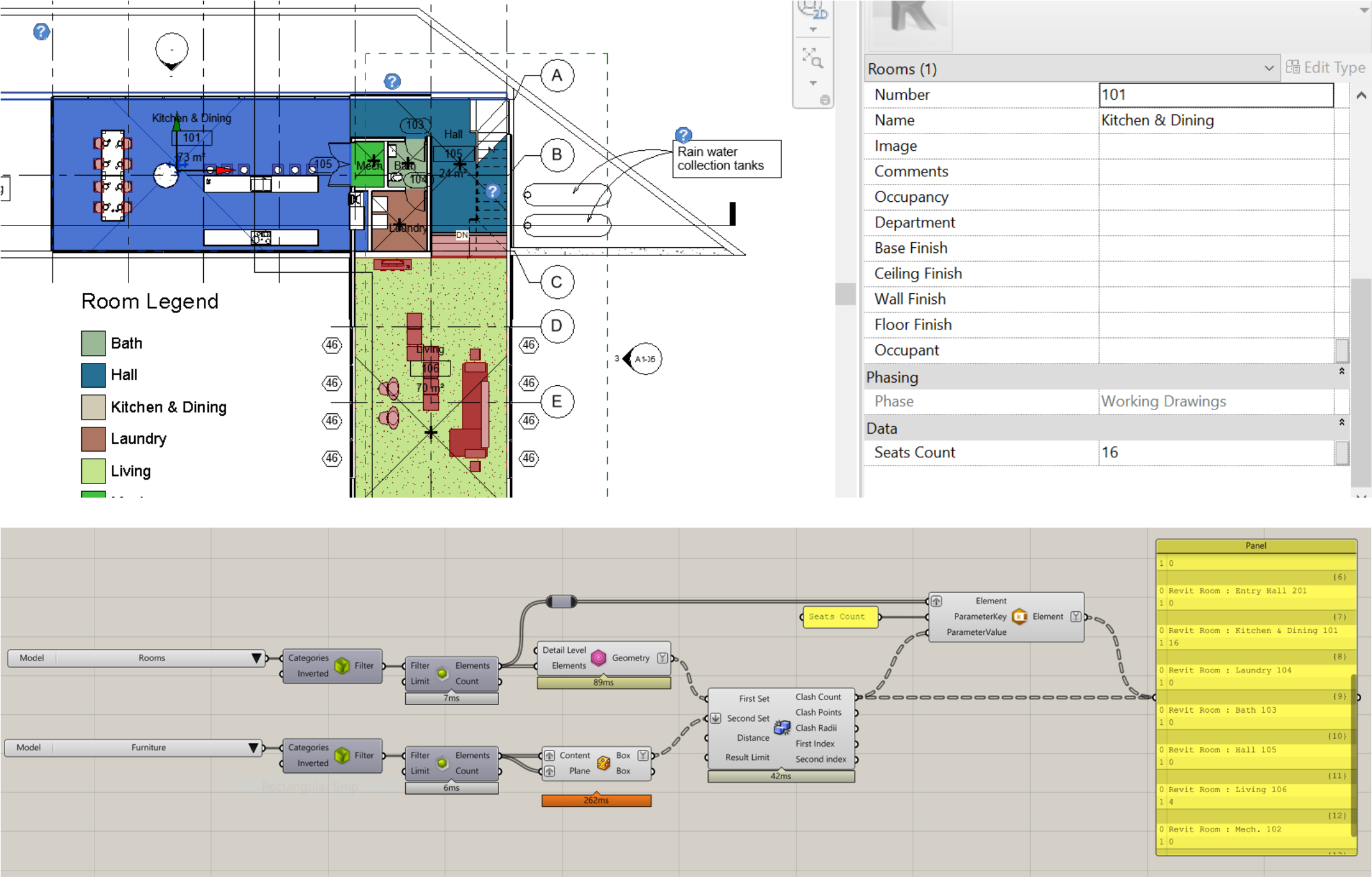1372x877 pixels.
Task: Click the Number field containing 101
Action: 1215,95
